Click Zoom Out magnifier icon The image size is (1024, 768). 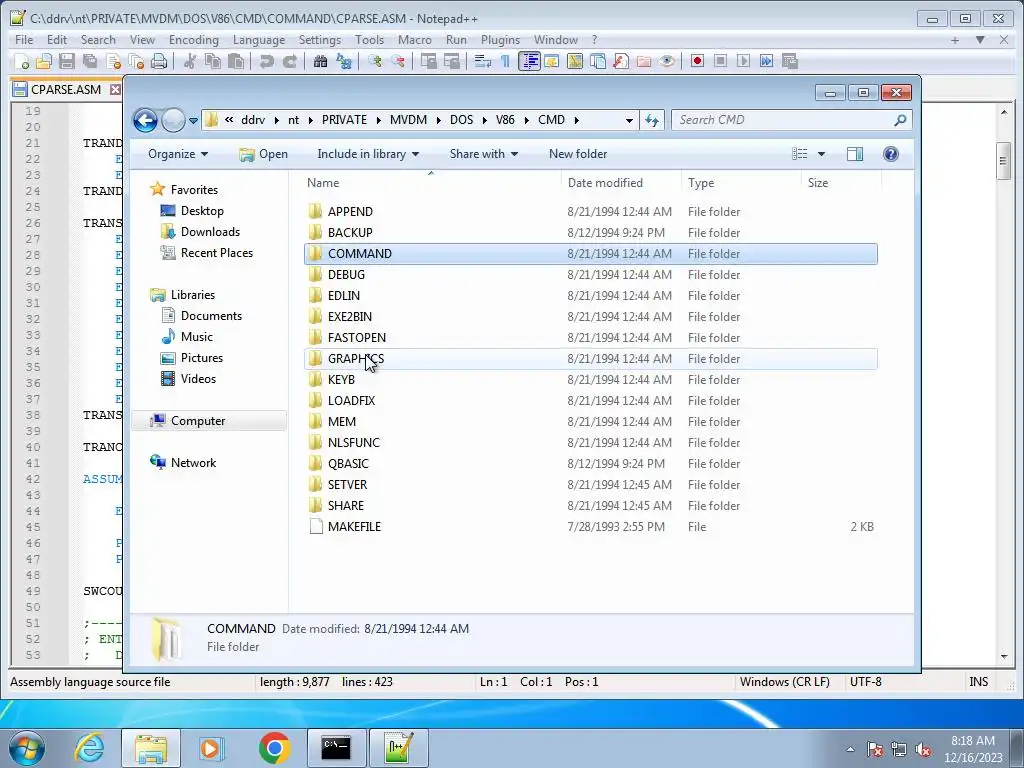point(398,61)
